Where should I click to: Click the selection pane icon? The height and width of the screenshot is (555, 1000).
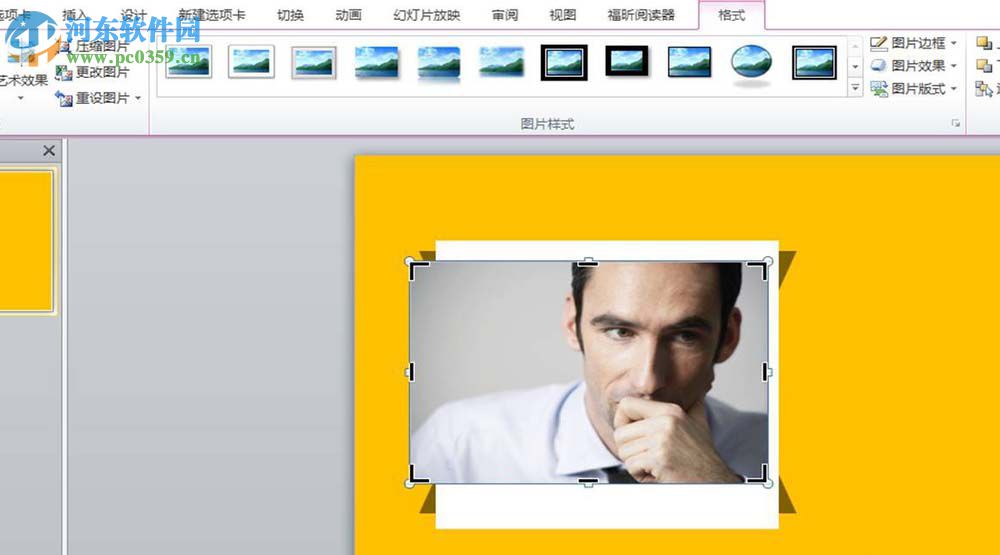(x=984, y=89)
